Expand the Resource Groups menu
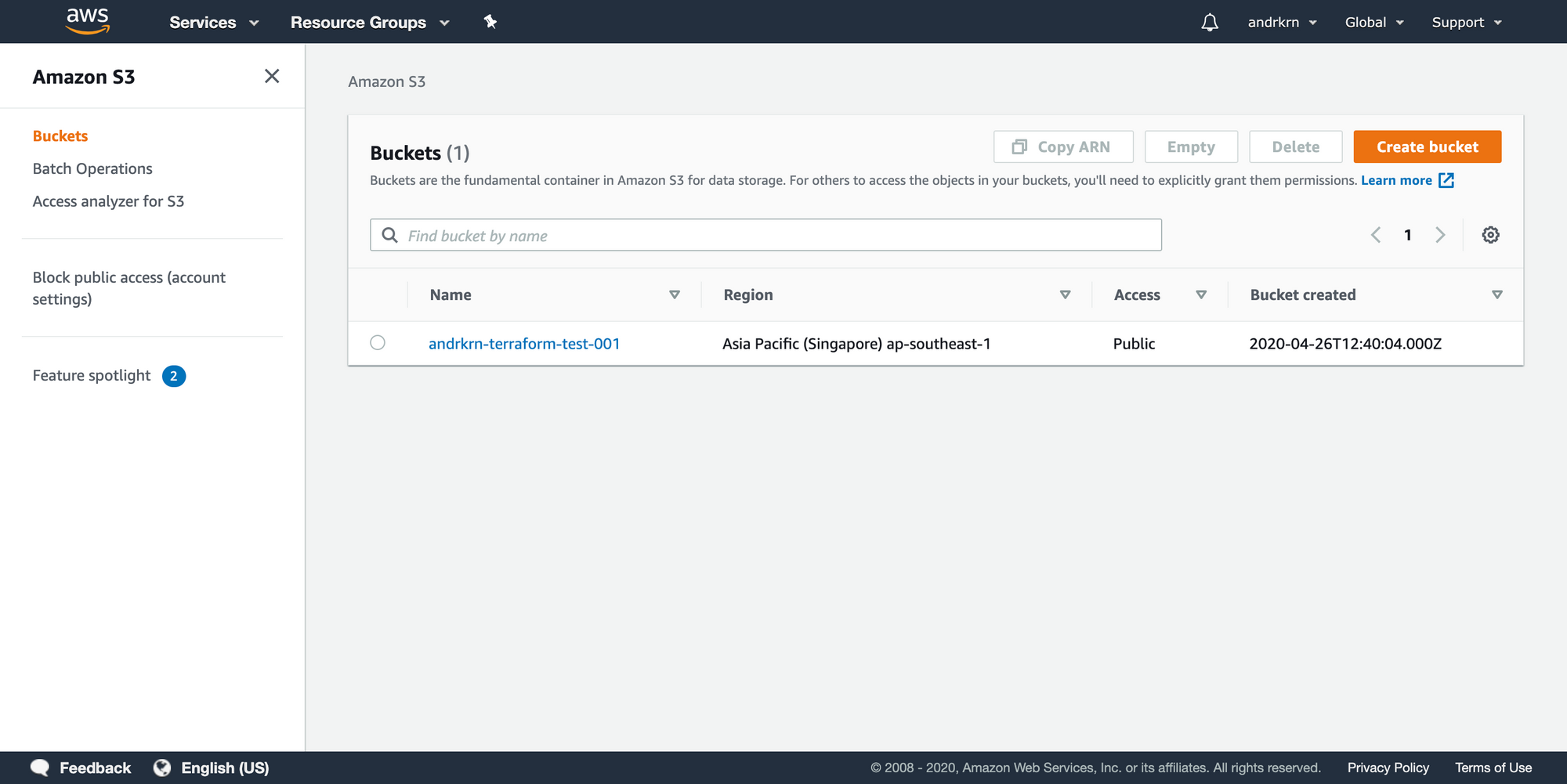Screen dimensions: 1567x784 click(x=370, y=23)
